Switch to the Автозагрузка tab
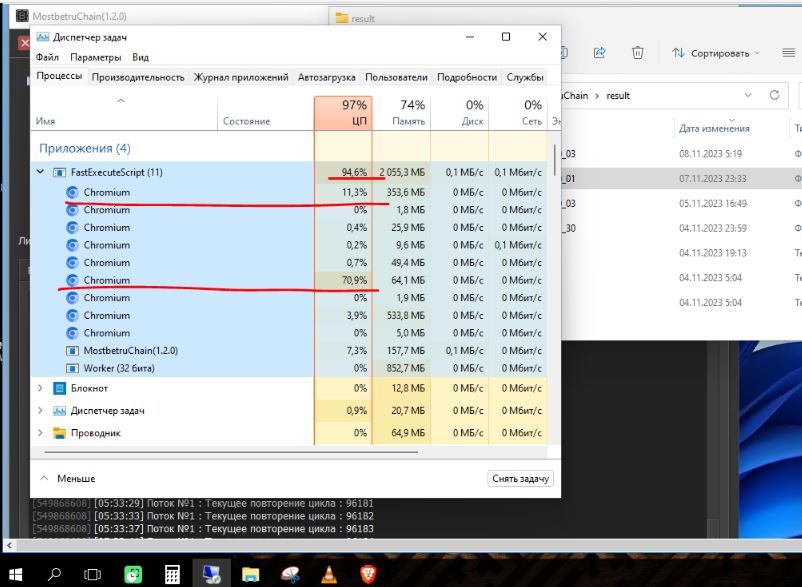This screenshot has width=802, height=587. tap(326, 77)
